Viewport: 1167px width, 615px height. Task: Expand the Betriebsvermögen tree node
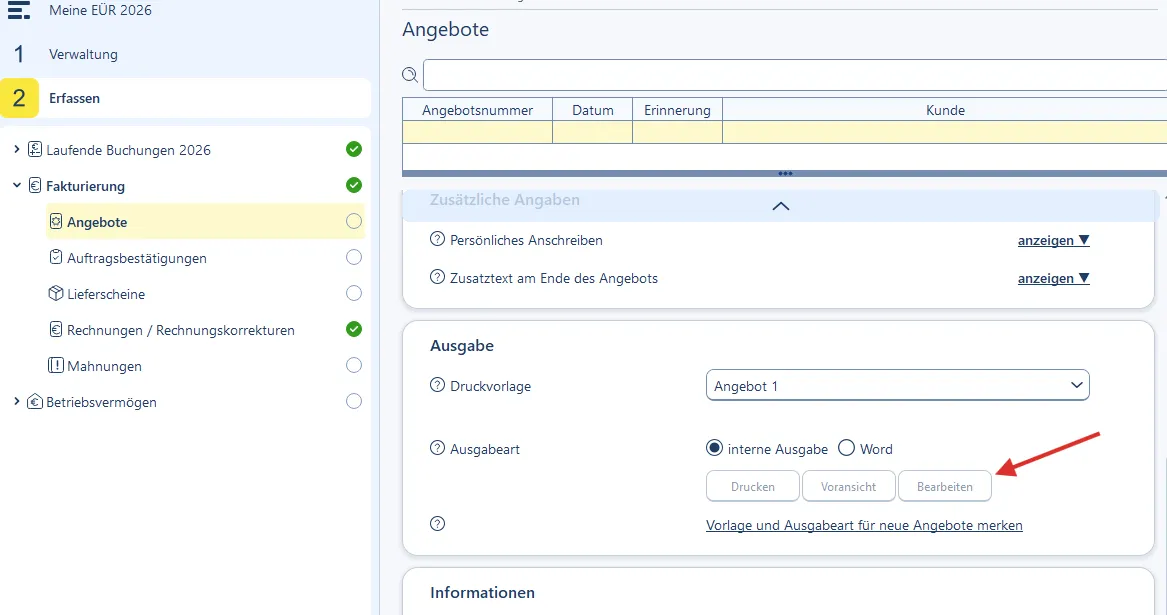tap(16, 401)
